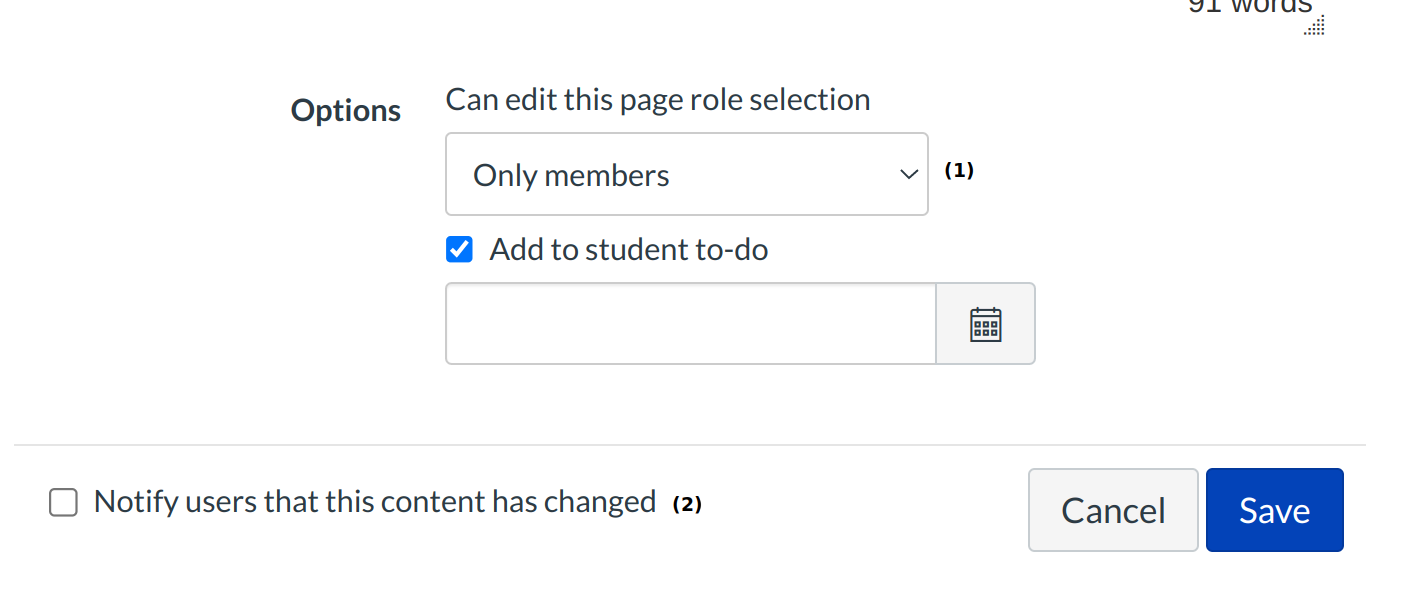The height and width of the screenshot is (602, 1408).
Task: Select the "Only members" text in the dropdown
Action: (x=571, y=176)
